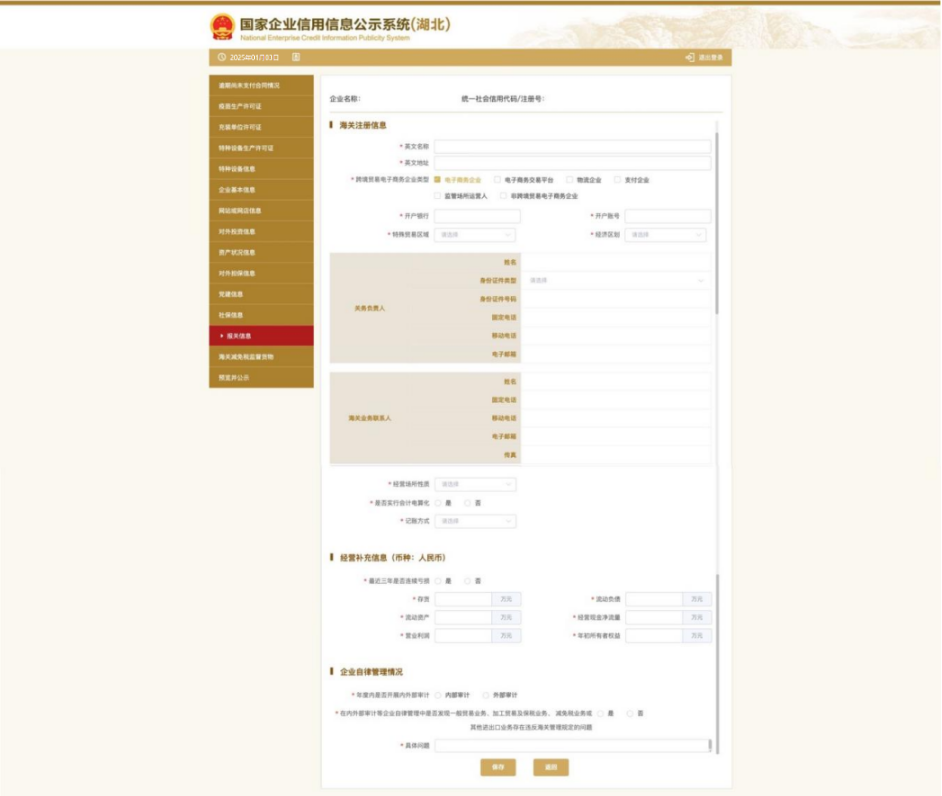Click the icon beside the date
This screenshot has height=796, width=942.
coord(296,57)
